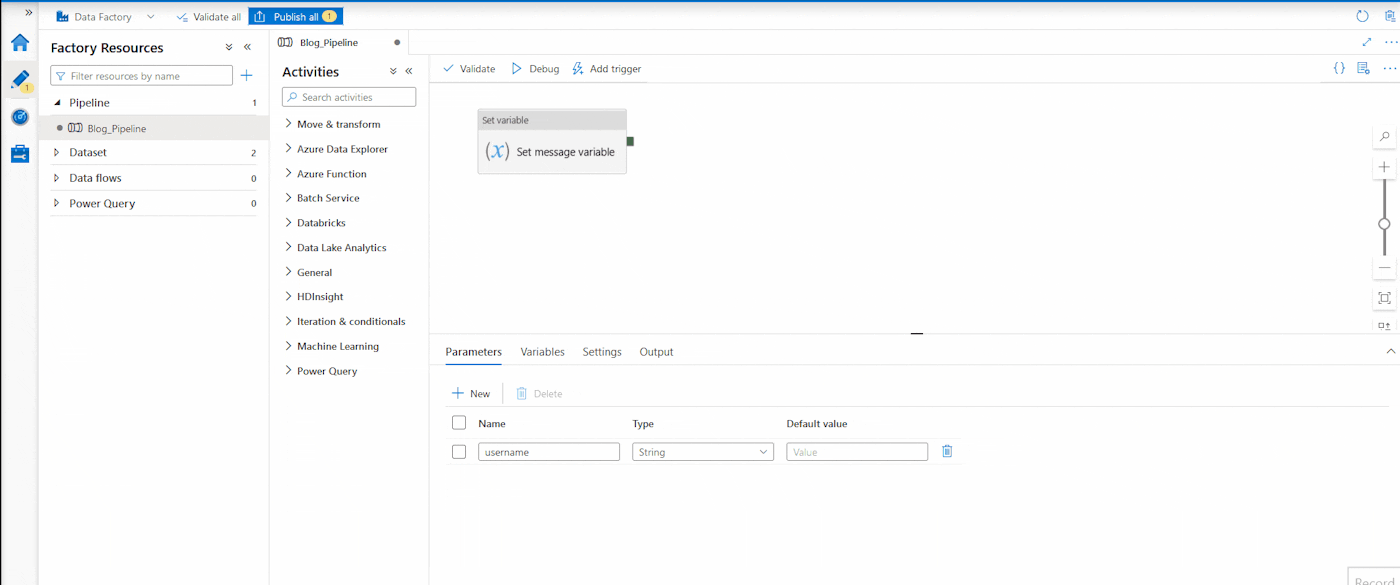Start a Debug run
The width and height of the screenshot is (1400, 585).
(x=535, y=69)
